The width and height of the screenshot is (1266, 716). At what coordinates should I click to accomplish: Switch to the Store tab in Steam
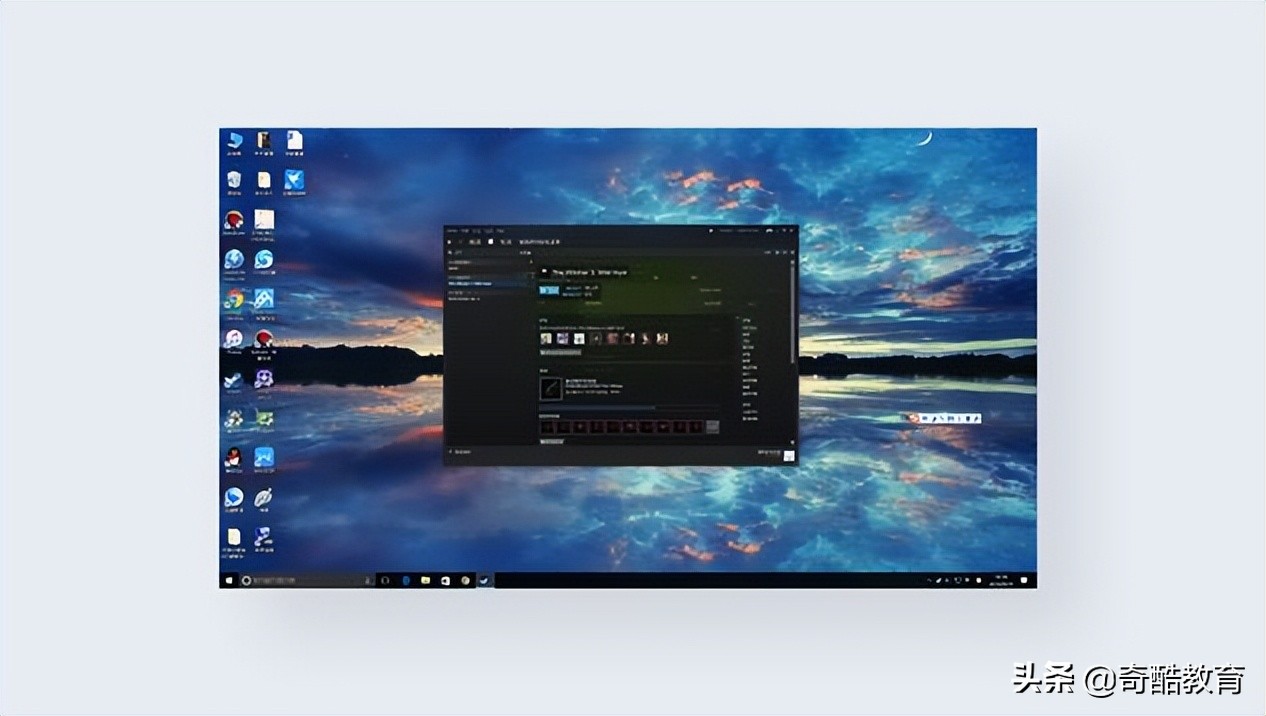click(x=475, y=241)
